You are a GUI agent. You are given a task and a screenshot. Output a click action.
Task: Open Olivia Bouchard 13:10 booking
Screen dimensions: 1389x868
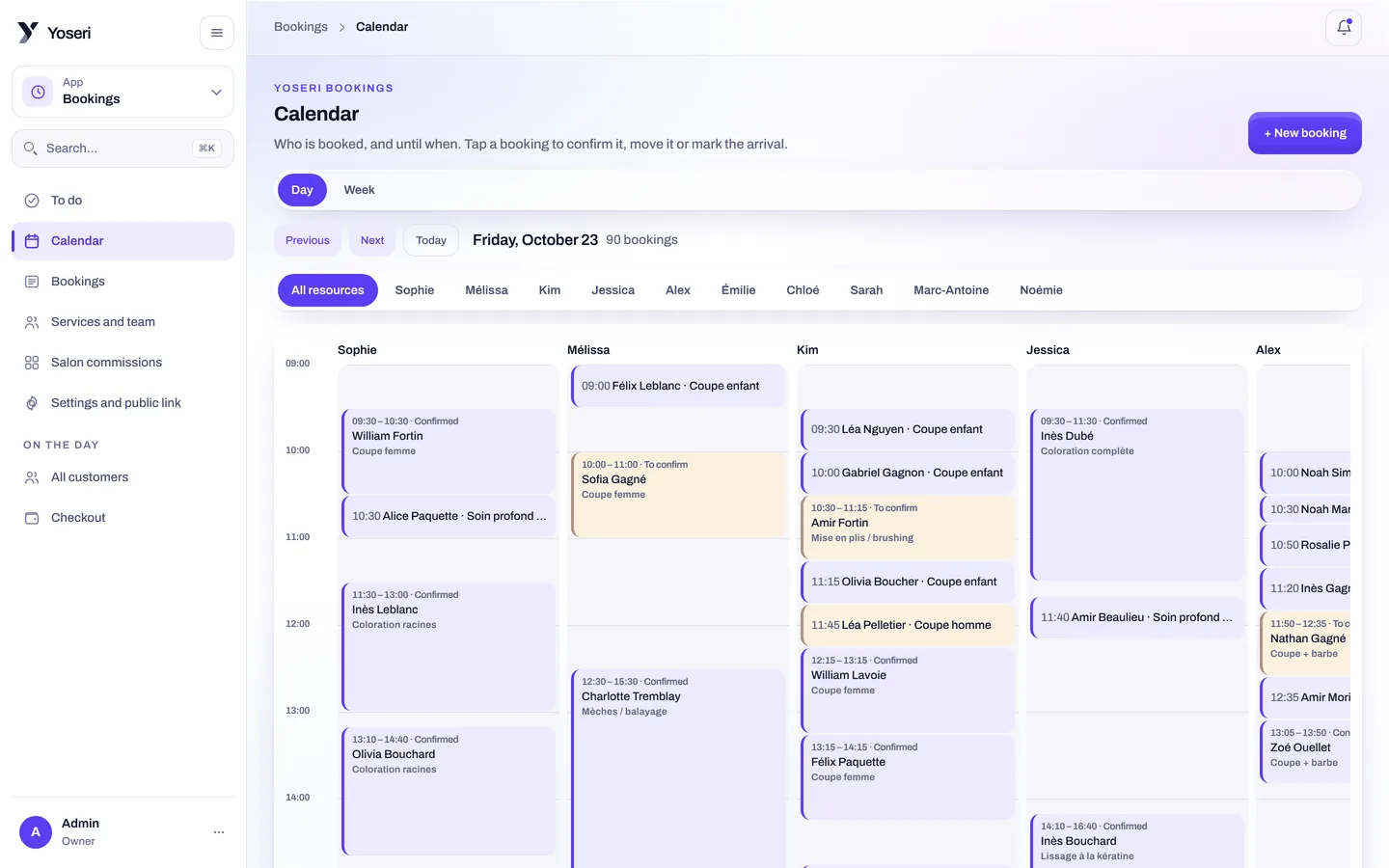pos(449,791)
